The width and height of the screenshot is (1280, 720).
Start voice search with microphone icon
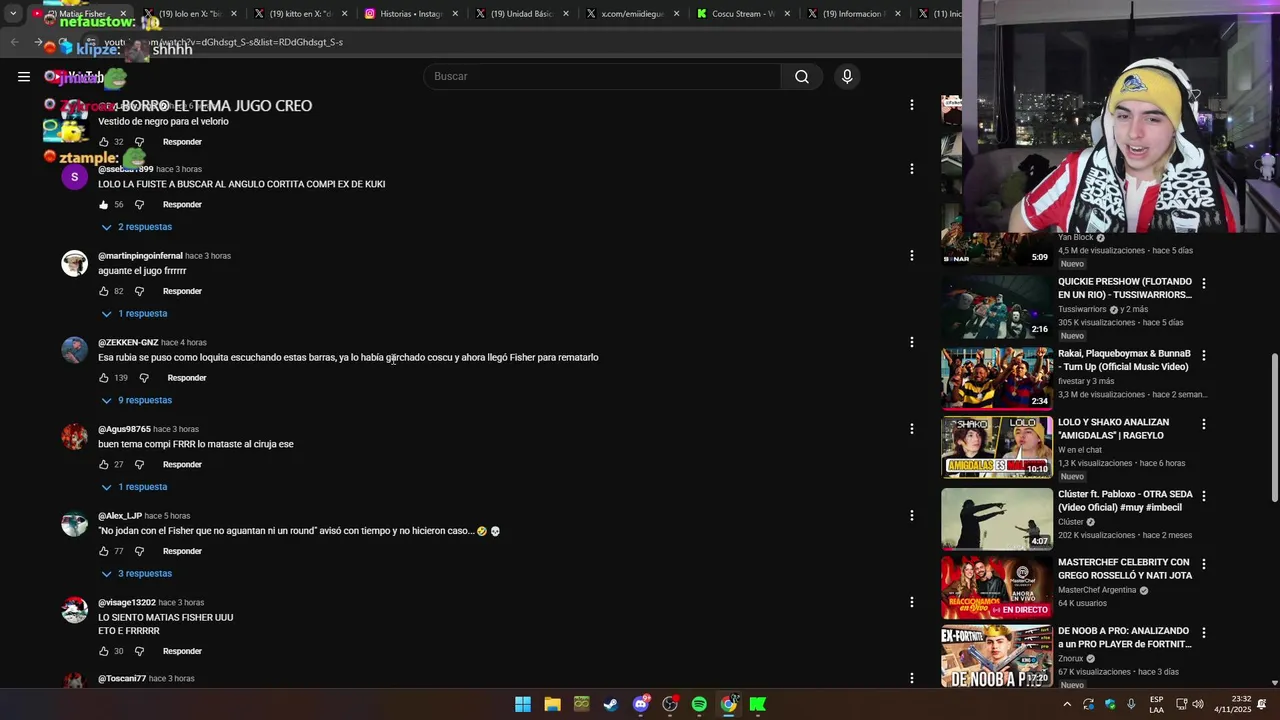[847, 77]
